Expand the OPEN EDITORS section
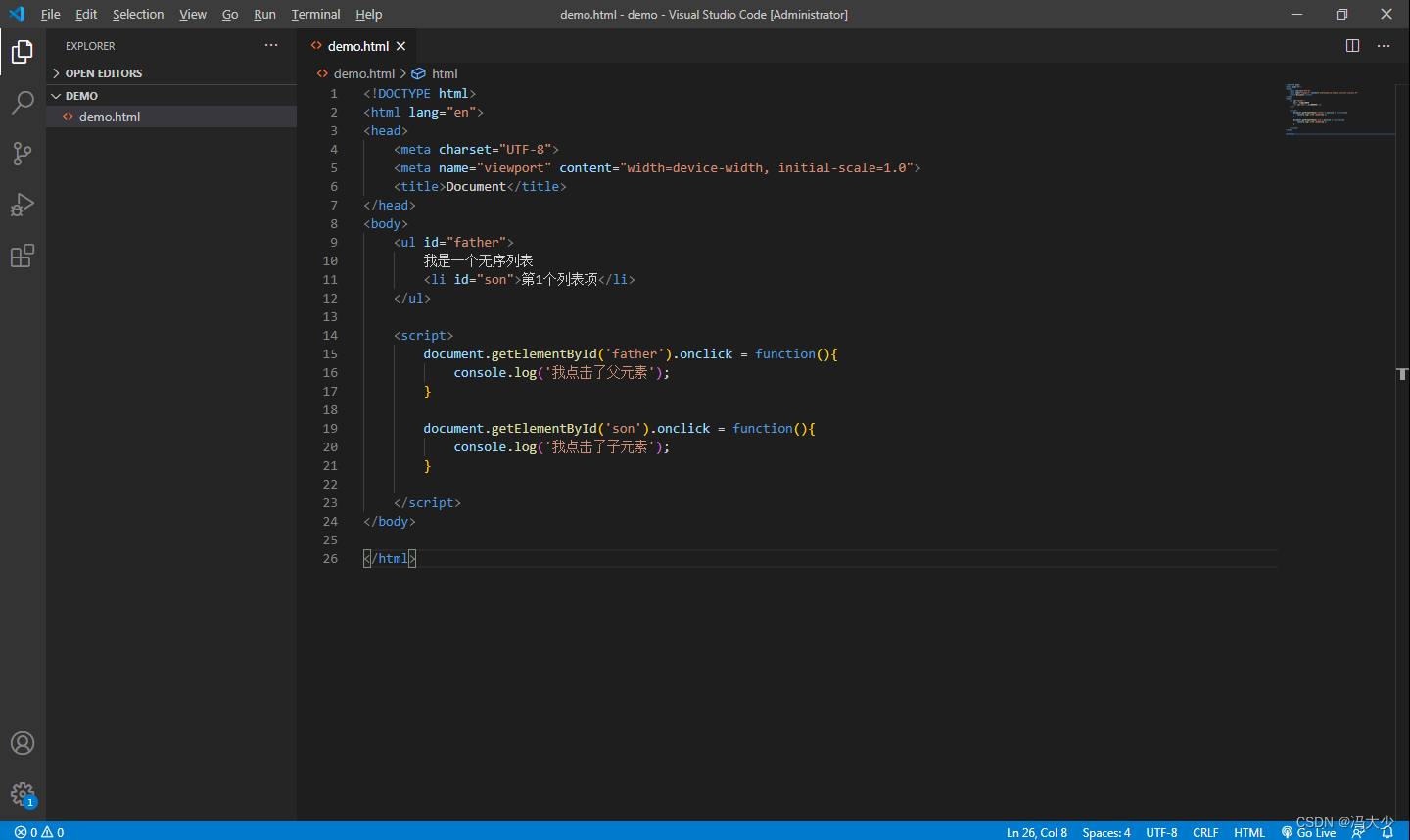The image size is (1410, 840). pos(171,73)
